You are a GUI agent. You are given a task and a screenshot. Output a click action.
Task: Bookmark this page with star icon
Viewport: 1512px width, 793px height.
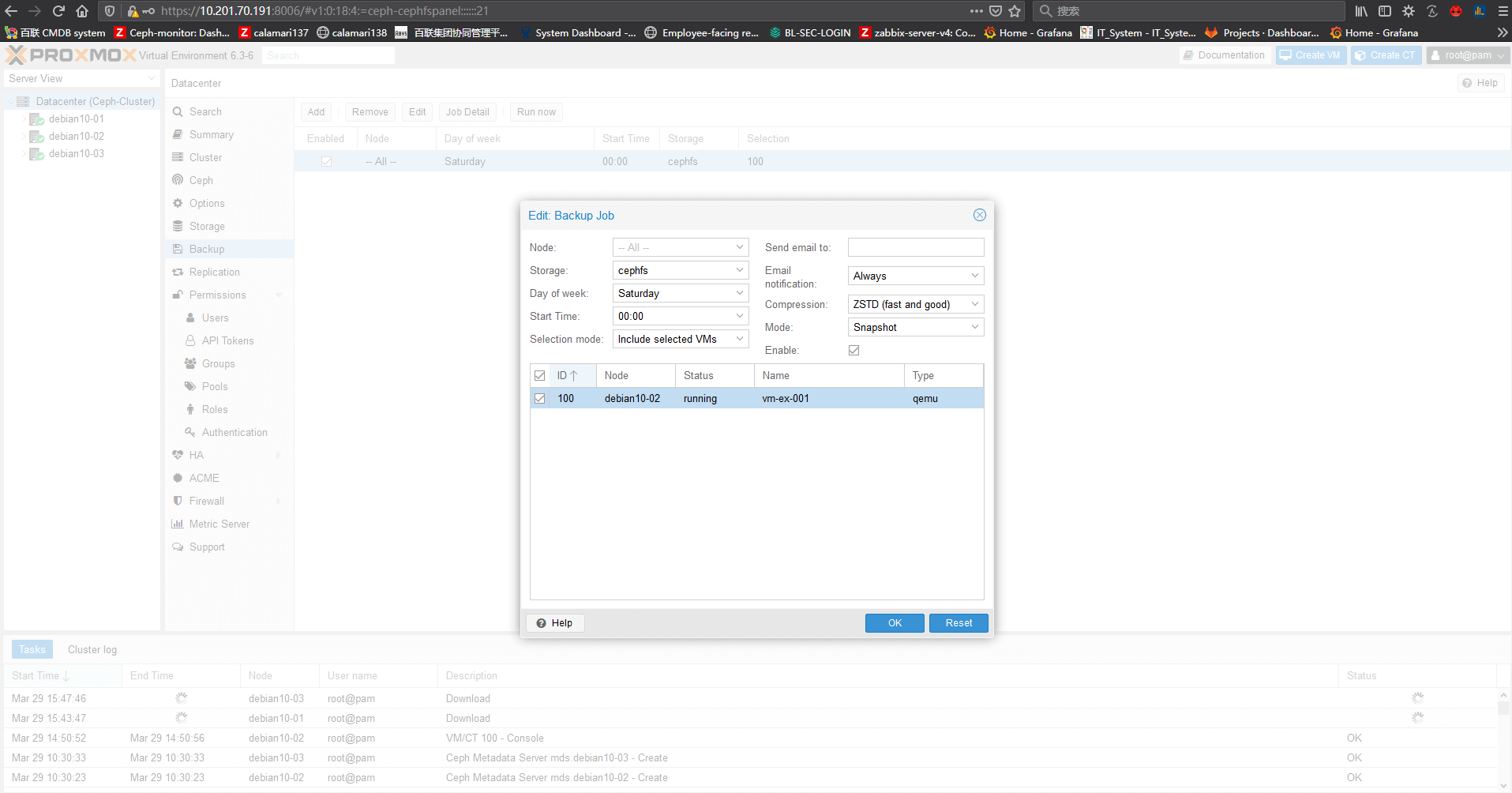click(1015, 11)
